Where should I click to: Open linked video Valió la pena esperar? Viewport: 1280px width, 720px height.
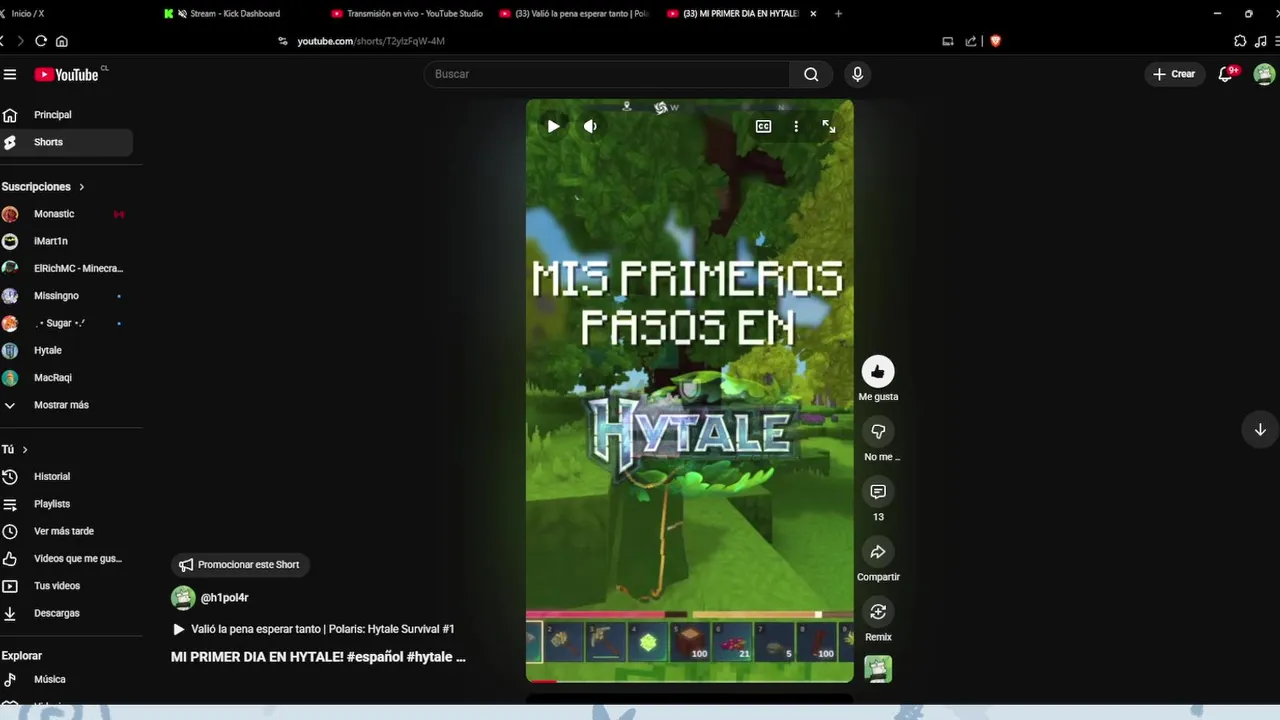tap(313, 629)
